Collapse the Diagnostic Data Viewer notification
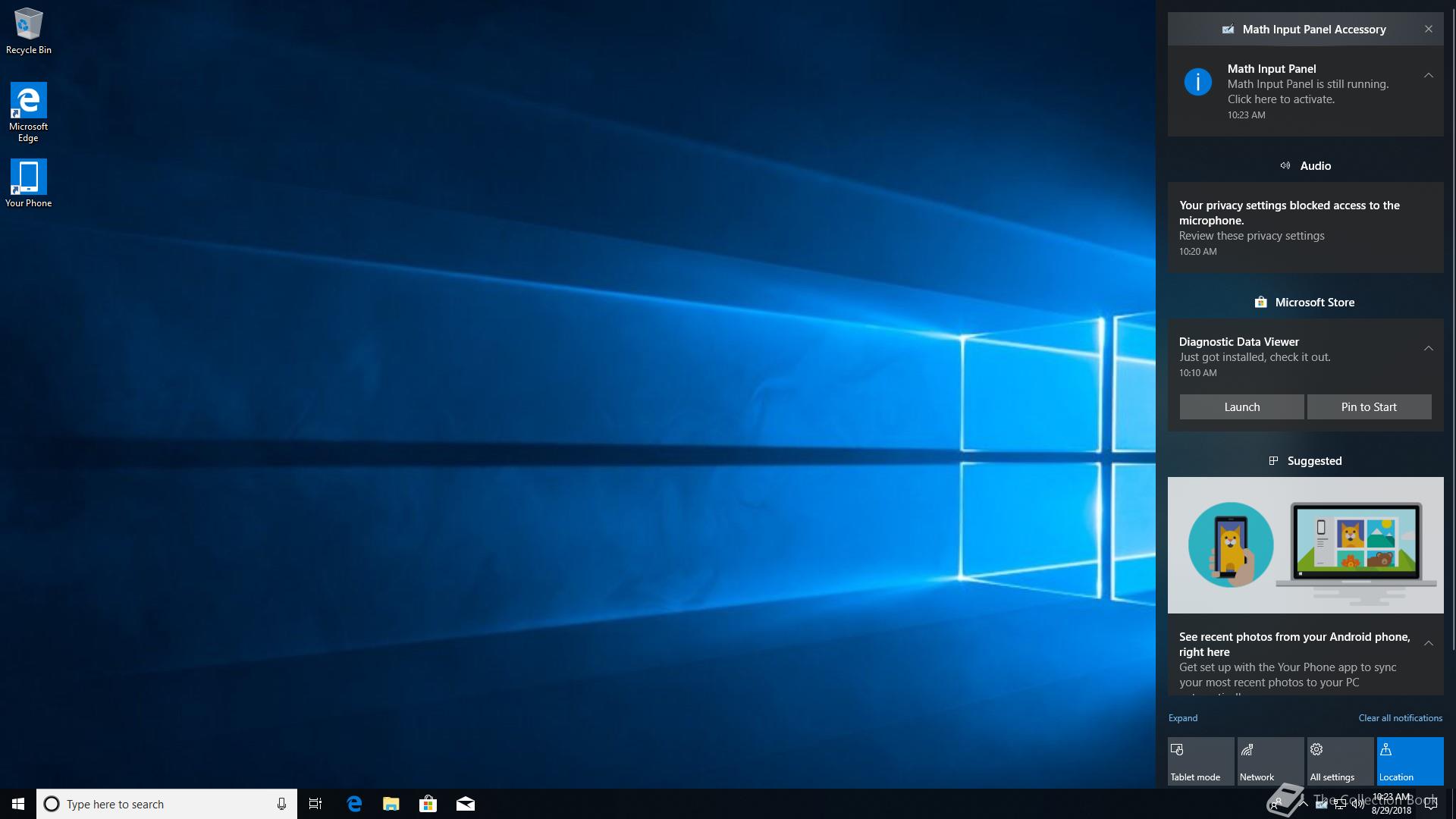The image size is (1456, 819). pos(1429,348)
